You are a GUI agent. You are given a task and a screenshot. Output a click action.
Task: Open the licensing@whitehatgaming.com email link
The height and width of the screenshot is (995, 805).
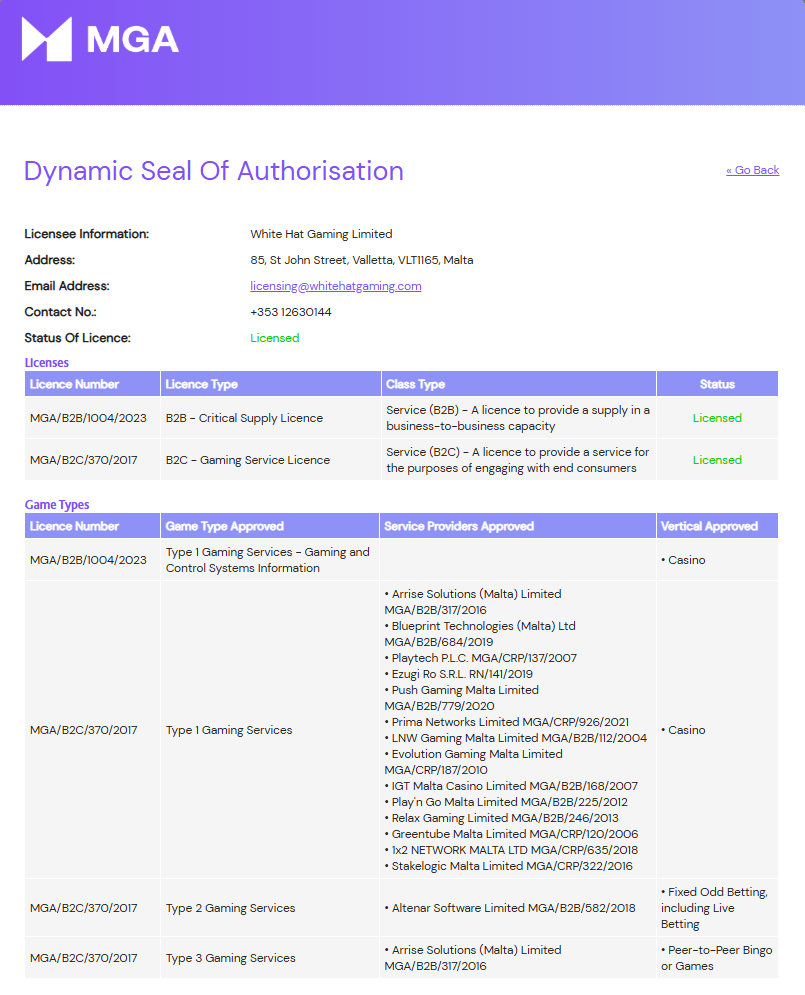coord(336,286)
